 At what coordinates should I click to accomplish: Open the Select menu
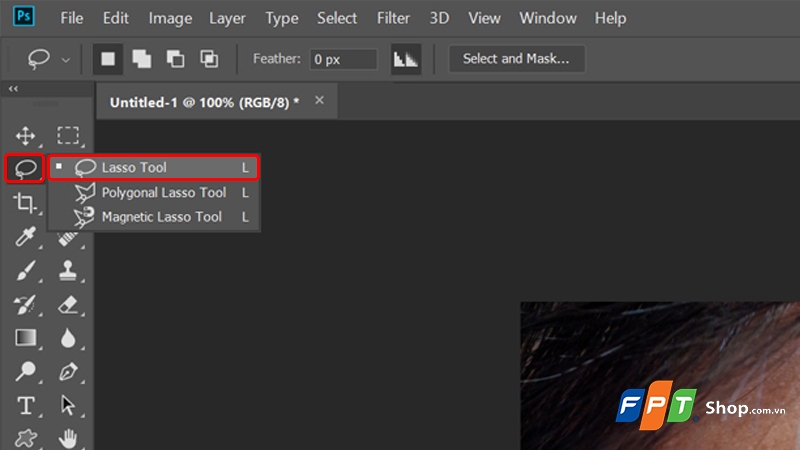point(337,18)
